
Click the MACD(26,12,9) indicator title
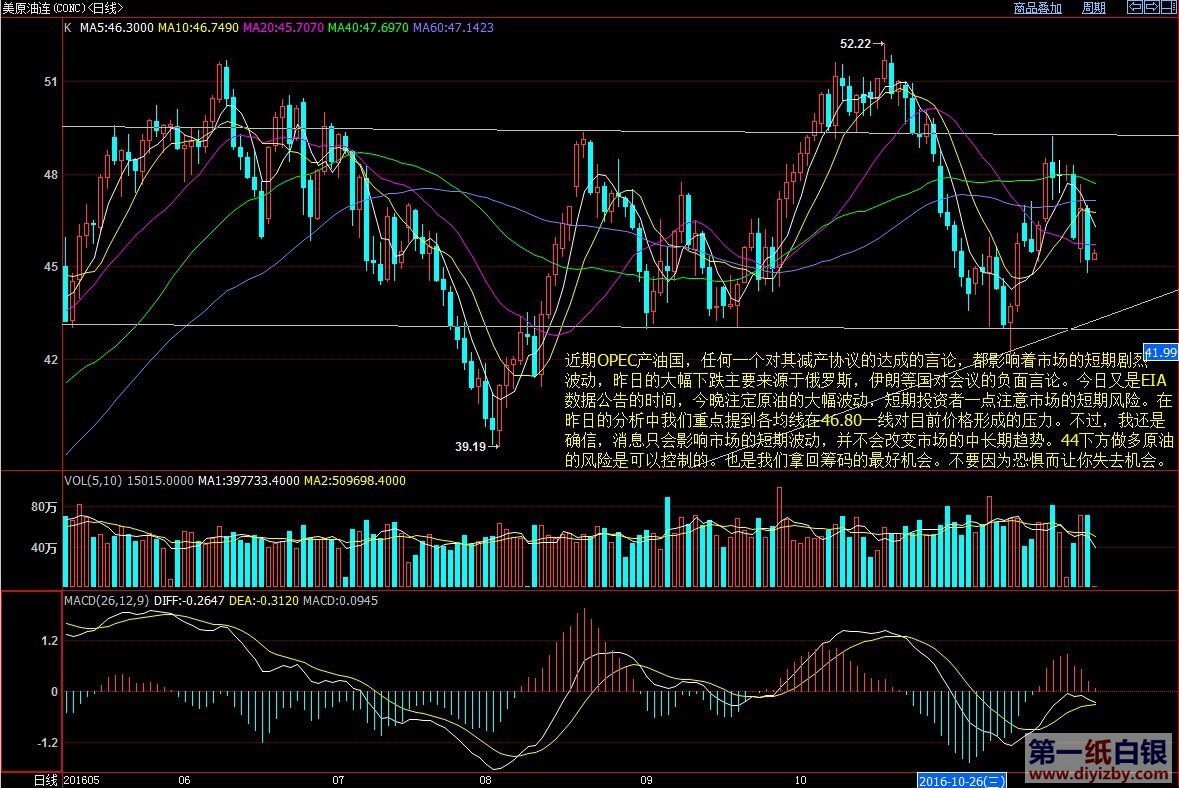pos(107,601)
